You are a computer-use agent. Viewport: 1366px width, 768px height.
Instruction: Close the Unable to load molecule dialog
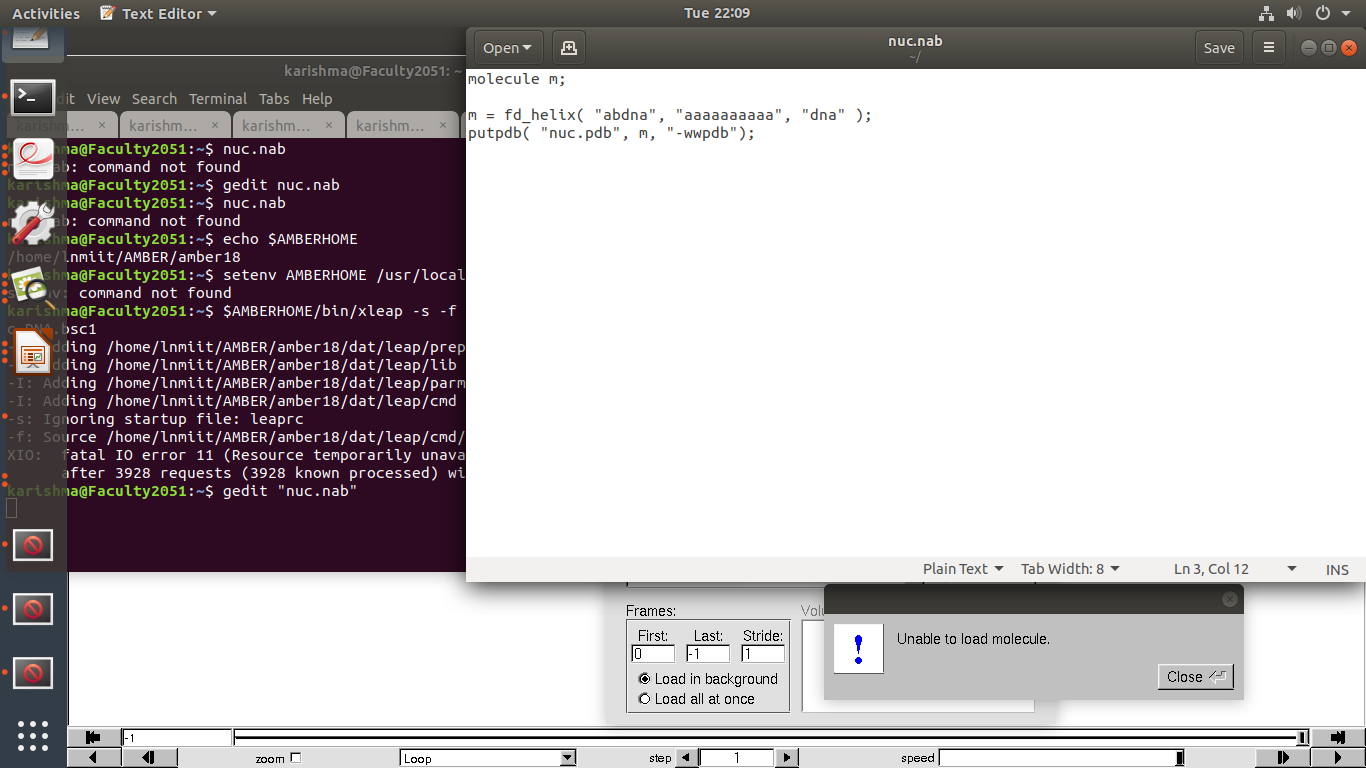pos(1195,677)
